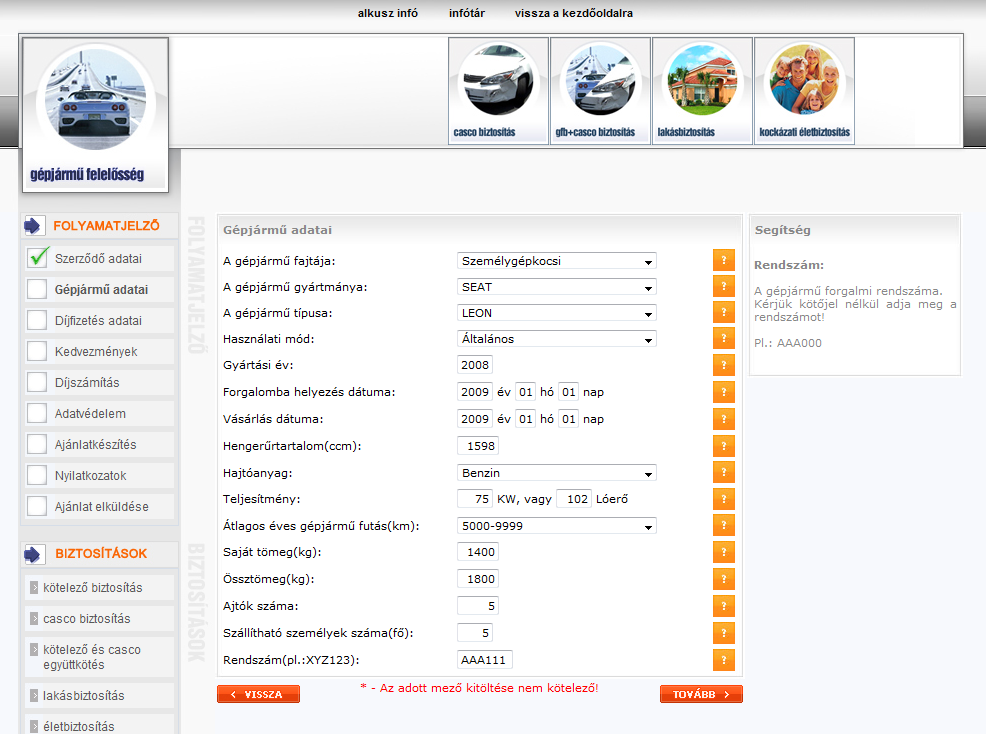This screenshot has width=986, height=734.
Task: Click the TOVÁBB next button
Action: pos(701,694)
